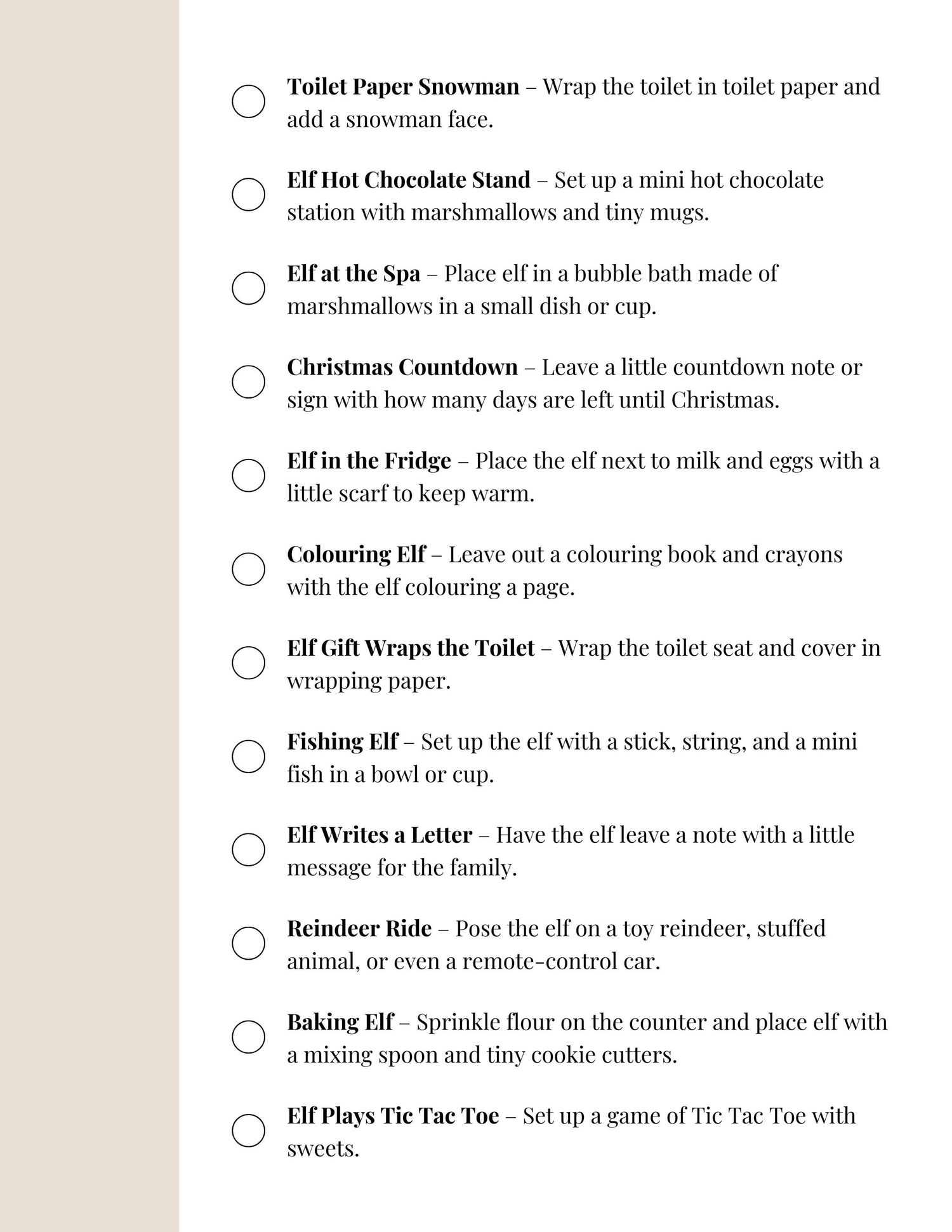
Task: Check the Reindeer Ride circle
Action: coord(248,944)
